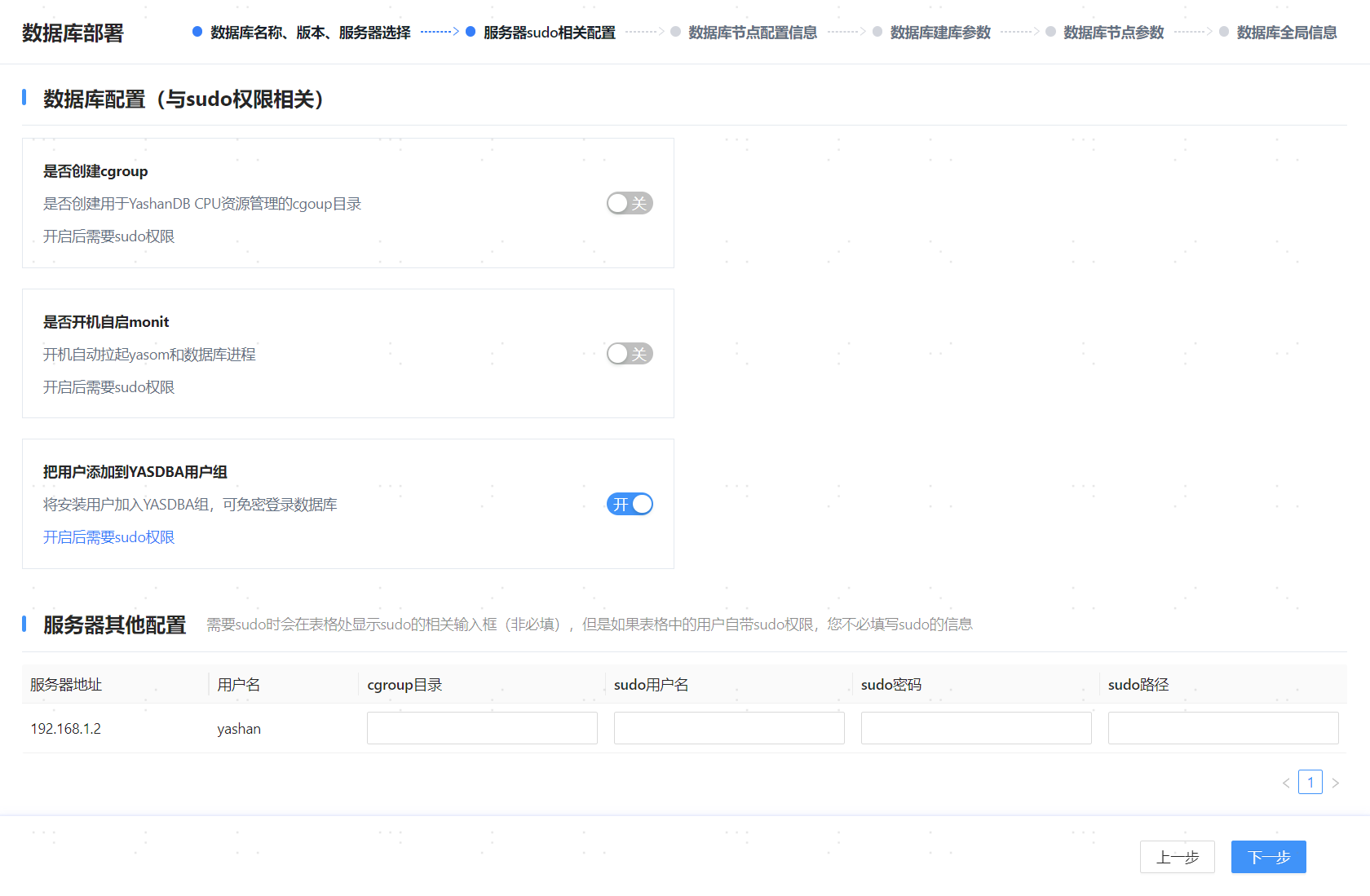
Task: Go to the previous table page arrow
Action: pos(1286,783)
